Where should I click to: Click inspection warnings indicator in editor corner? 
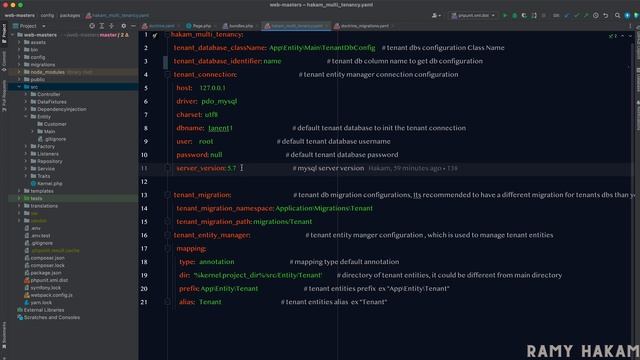point(613,36)
